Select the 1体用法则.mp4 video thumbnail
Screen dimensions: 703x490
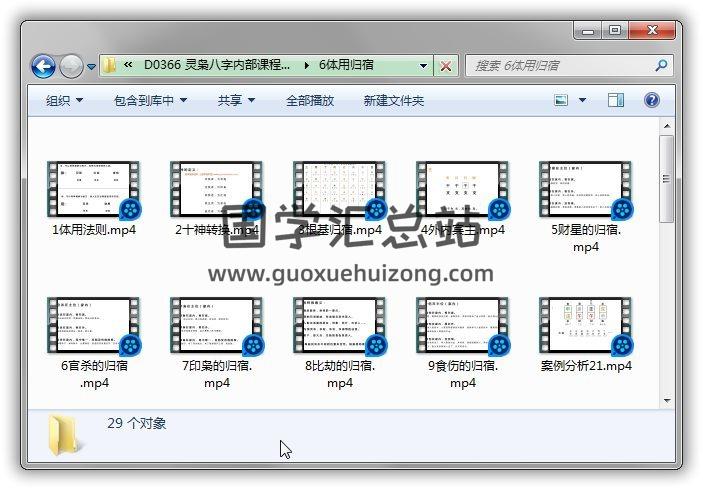[x=93, y=190]
